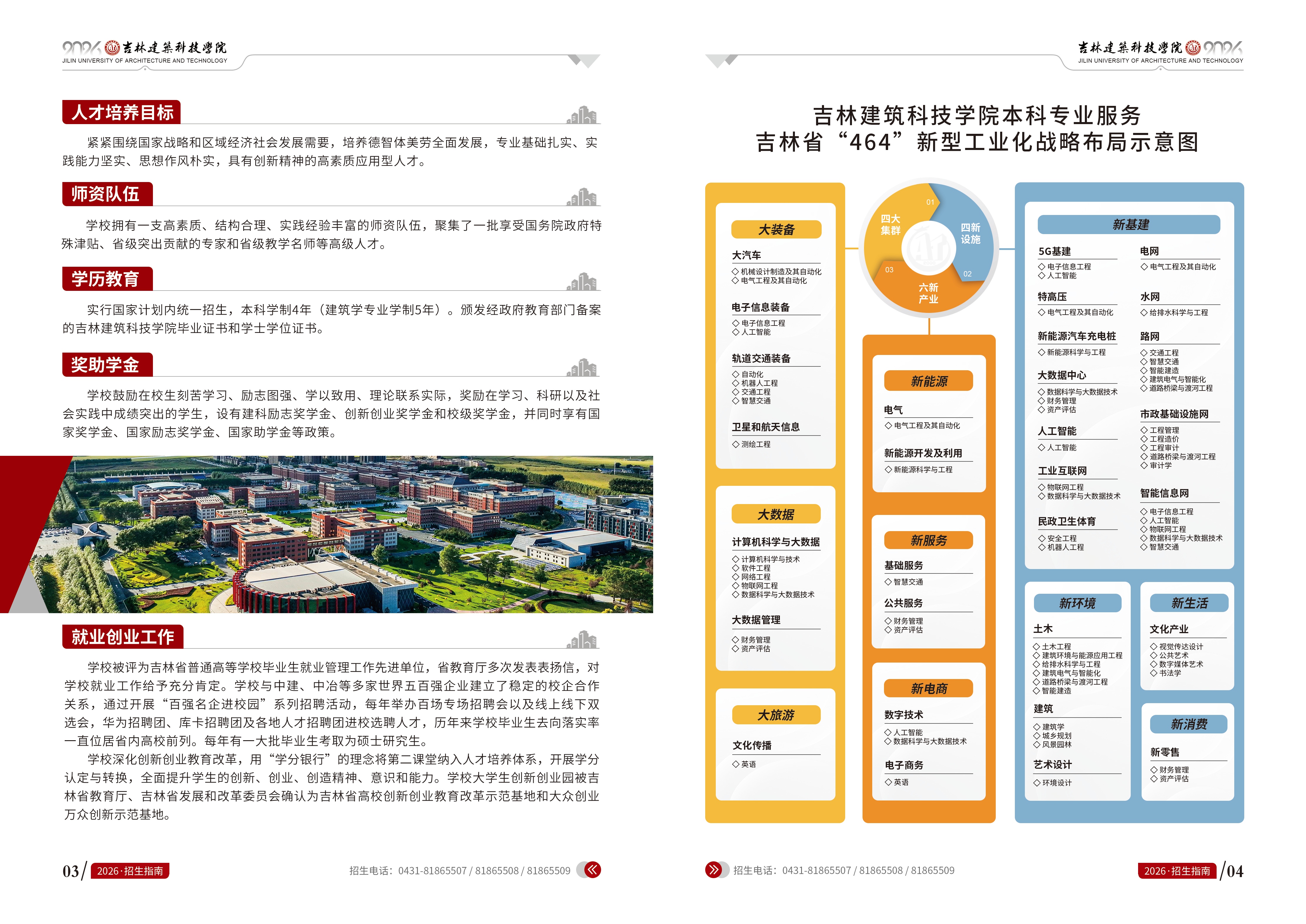Image resolution: width=1306 pixels, height=924 pixels.
Task: Click the 人才培养目标 section heading
Action: [x=122, y=112]
